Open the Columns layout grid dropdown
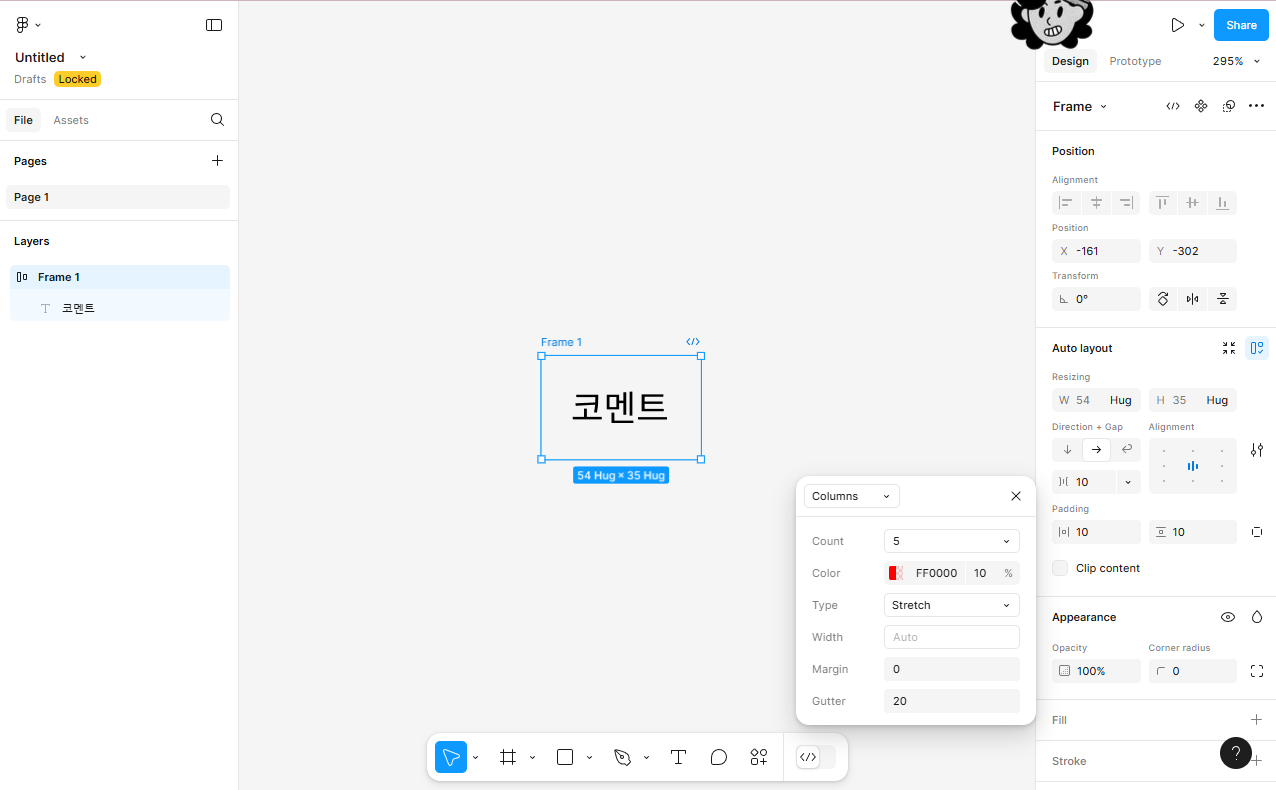The image size is (1276, 790). click(851, 495)
